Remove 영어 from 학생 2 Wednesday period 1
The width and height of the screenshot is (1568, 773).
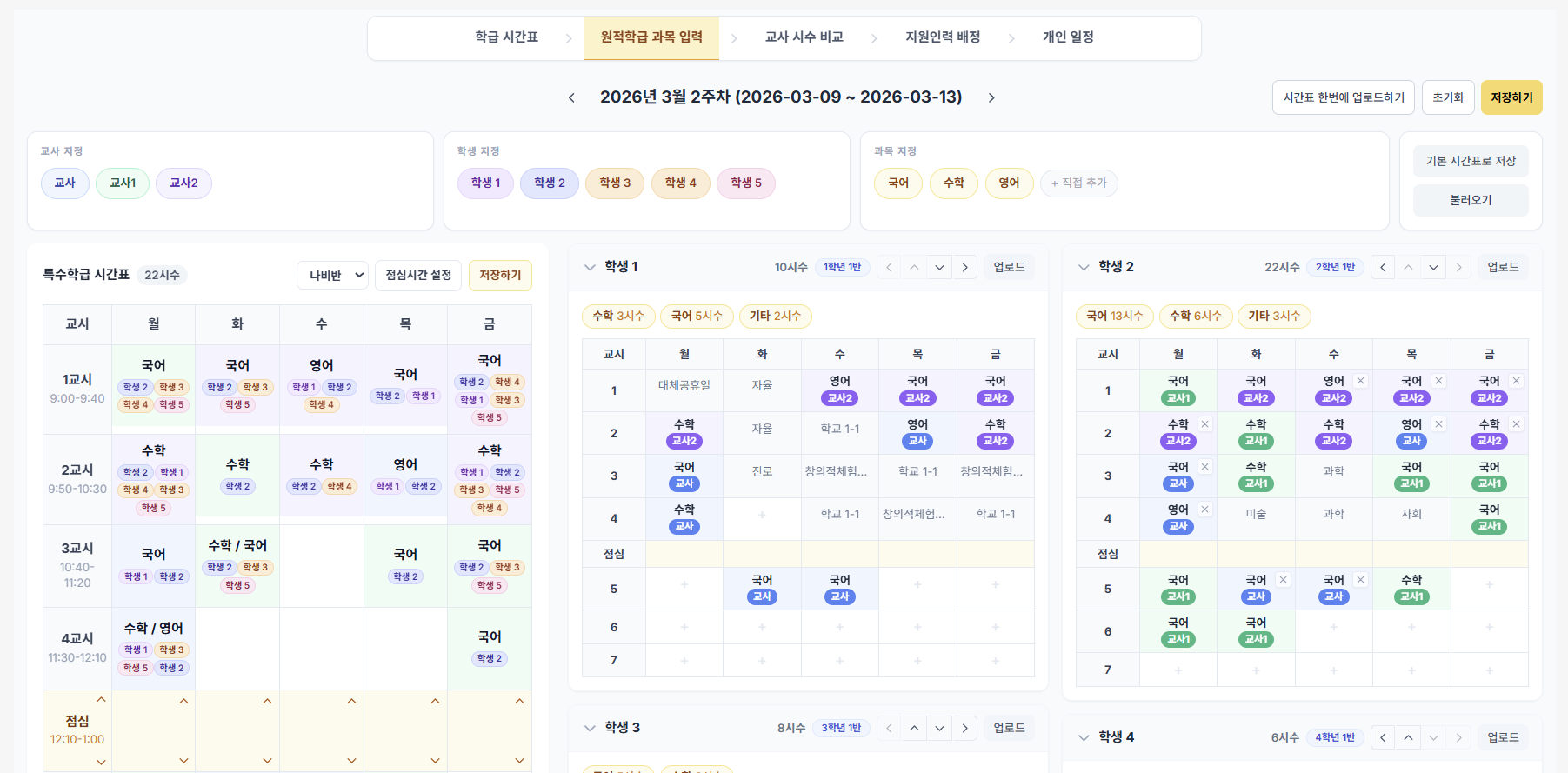[x=1361, y=381]
